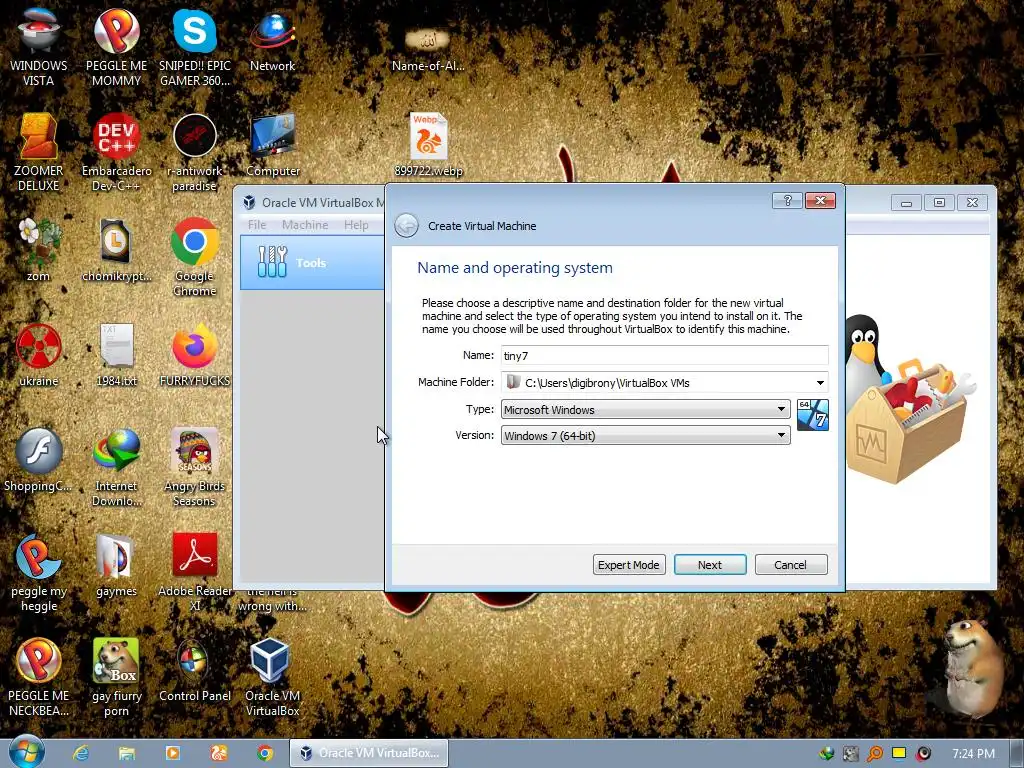The height and width of the screenshot is (768, 1024).
Task: Open Chrome from the taskbar
Action: coord(264,753)
